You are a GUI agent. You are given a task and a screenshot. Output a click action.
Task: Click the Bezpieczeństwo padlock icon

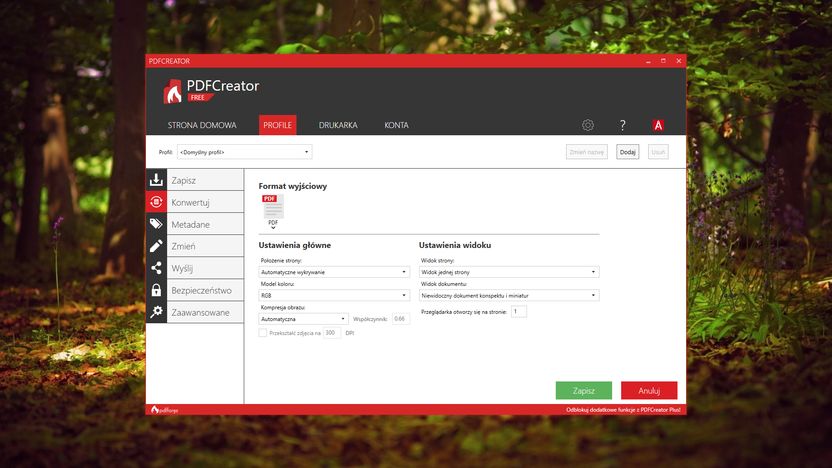tap(156, 290)
